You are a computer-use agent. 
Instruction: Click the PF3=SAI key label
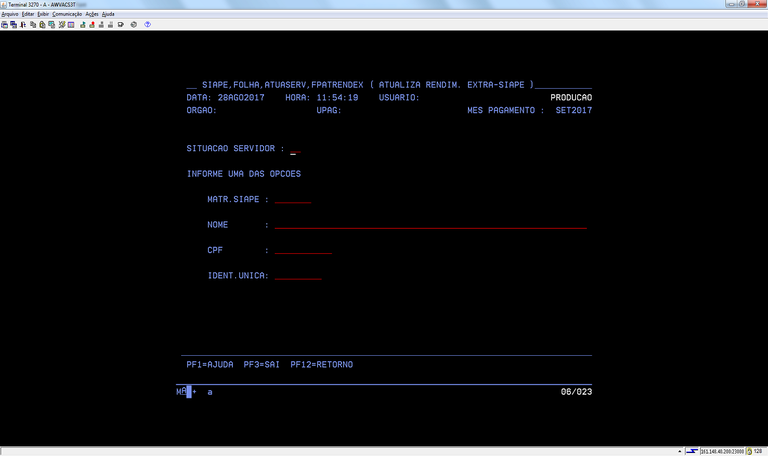click(x=262, y=364)
